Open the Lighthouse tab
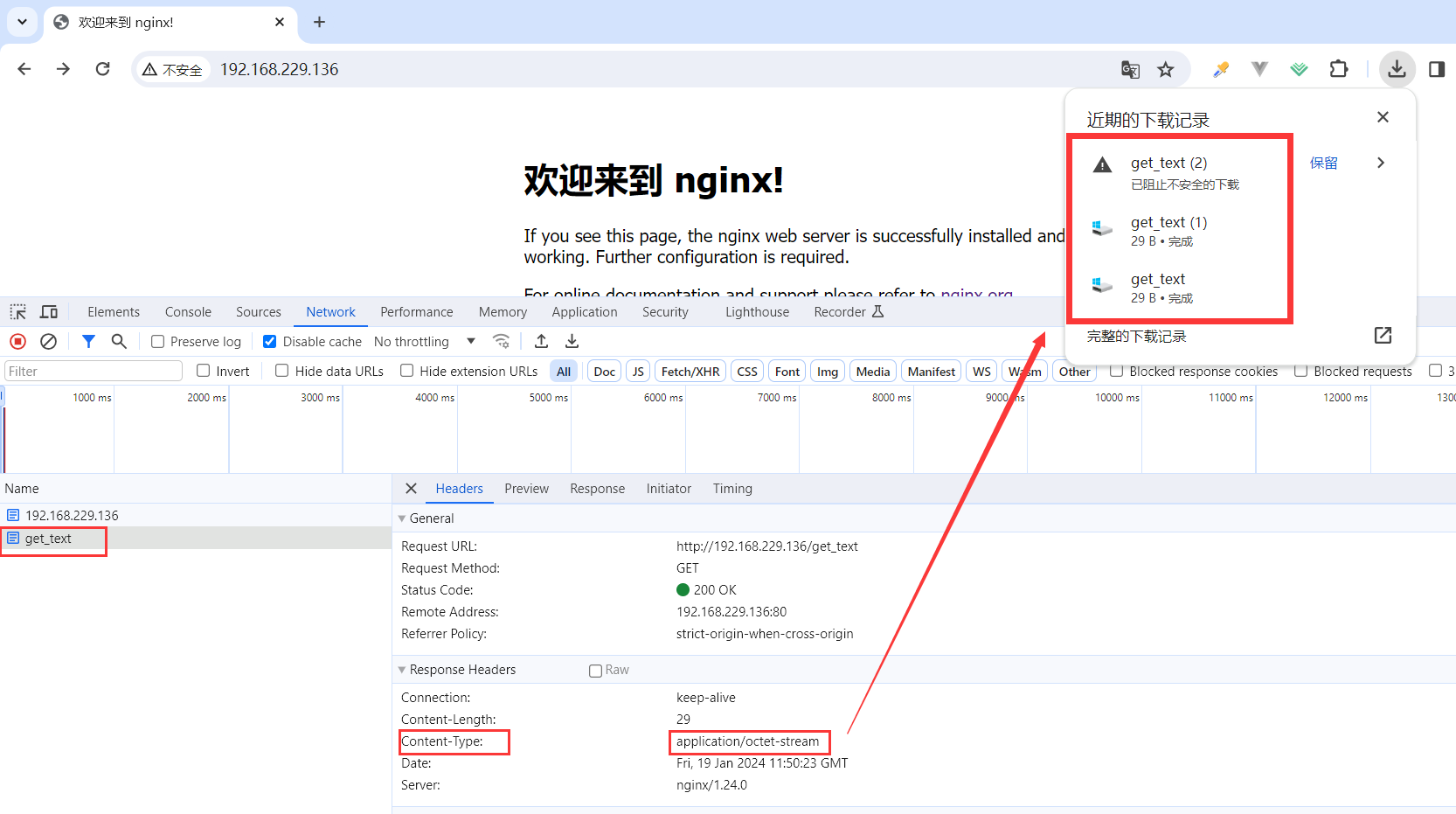This screenshot has height=814, width=1456. click(x=757, y=312)
